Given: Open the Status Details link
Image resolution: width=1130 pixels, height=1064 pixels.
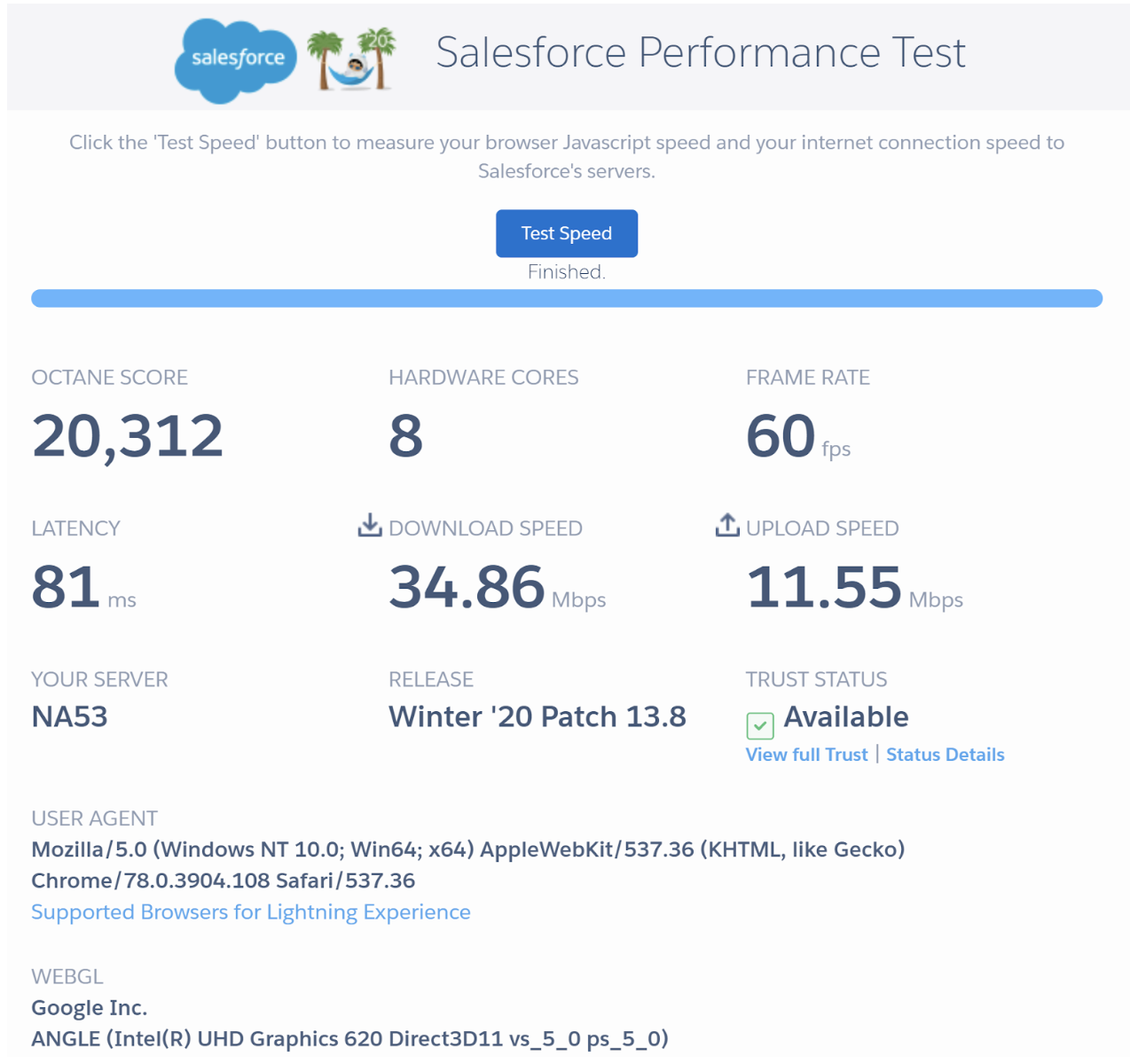Looking at the screenshot, I should point(945,755).
